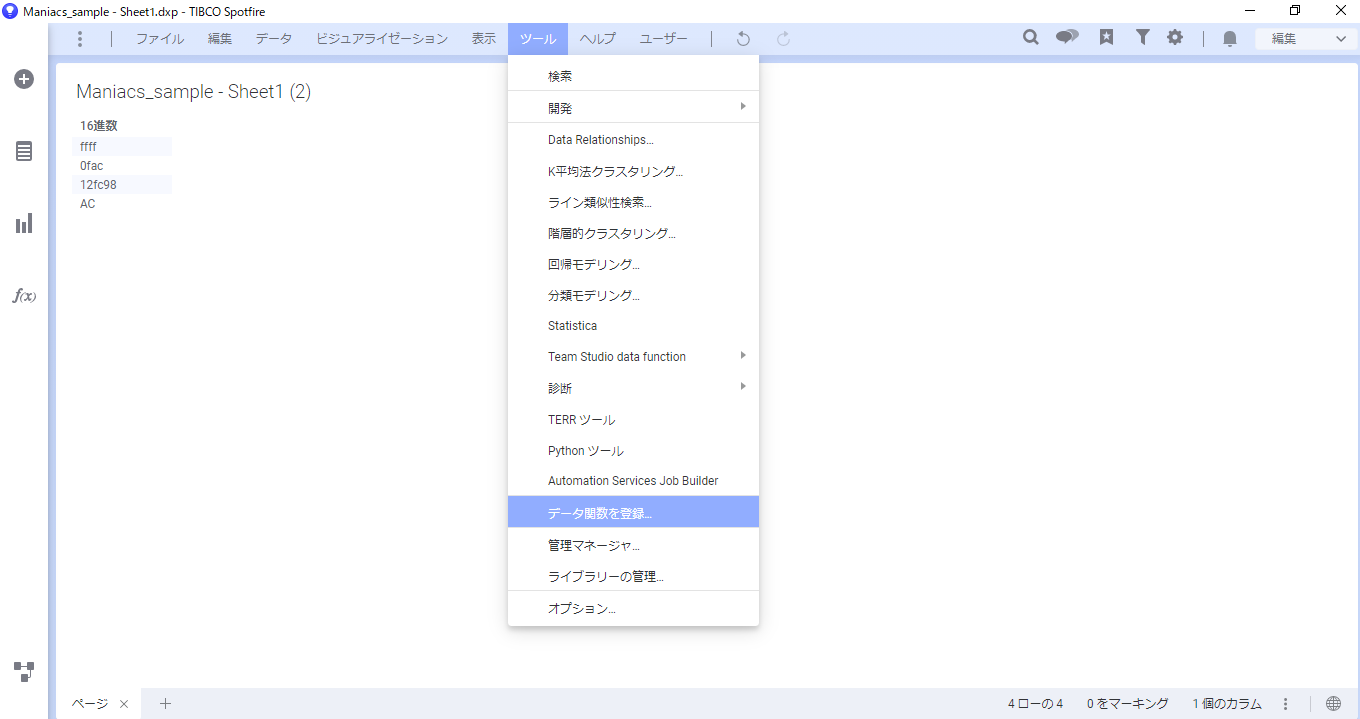Open the ユーザー menu
The image size is (1360, 719).
(664, 39)
